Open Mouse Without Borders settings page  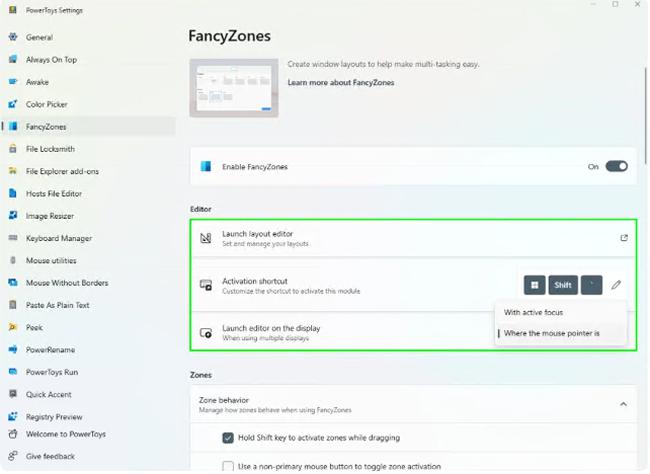[67, 283]
